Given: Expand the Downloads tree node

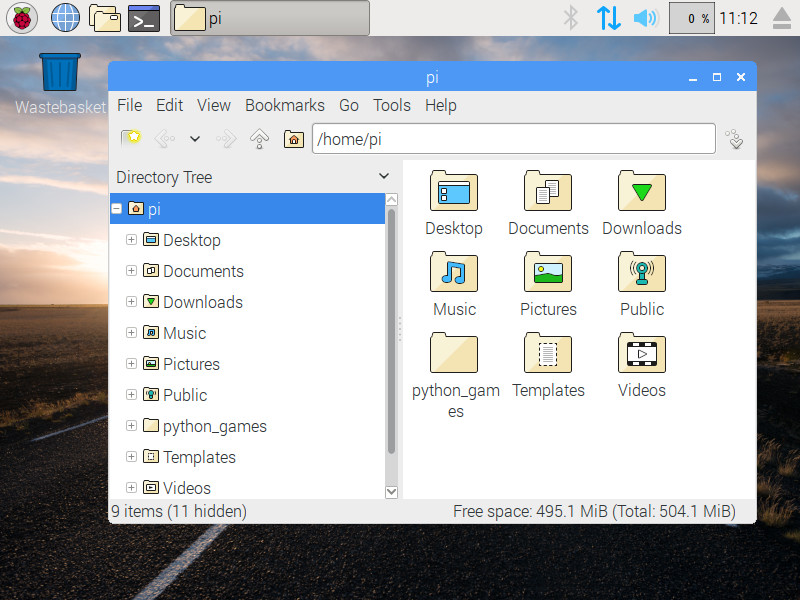Looking at the screenshot, I should 131,302.
